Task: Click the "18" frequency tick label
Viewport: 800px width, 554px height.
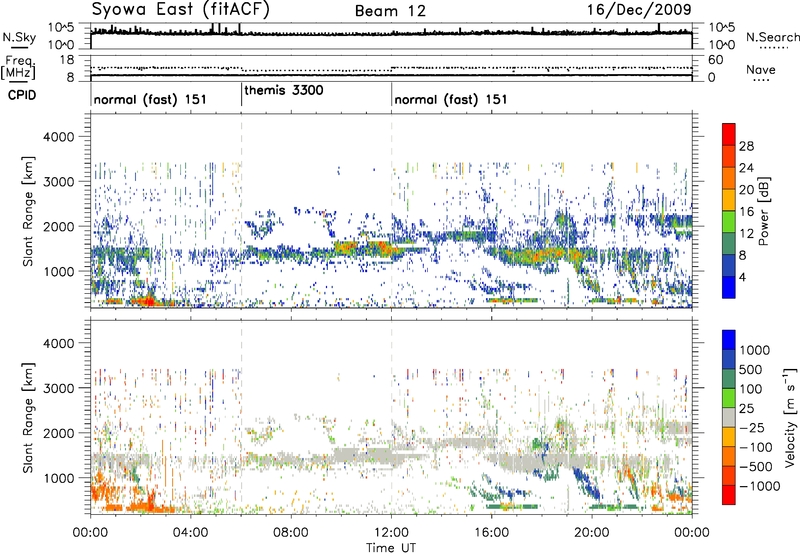Action: (67, 60)
